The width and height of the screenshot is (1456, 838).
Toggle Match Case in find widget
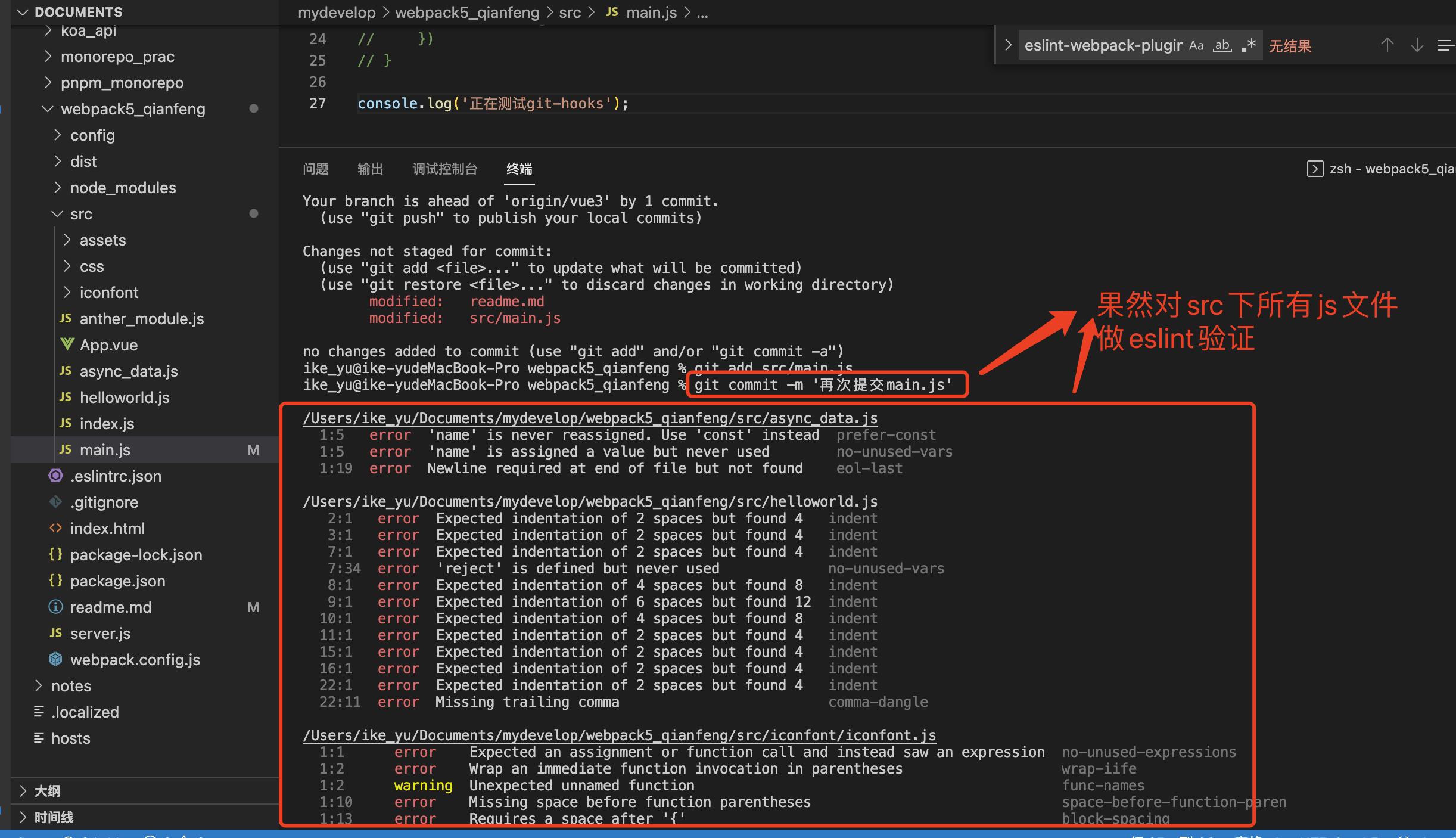1196,46
